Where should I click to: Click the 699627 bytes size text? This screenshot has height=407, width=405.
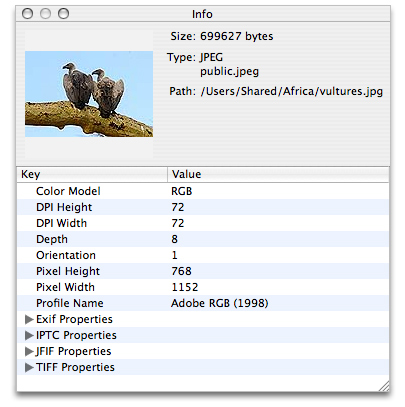[237, 36]
